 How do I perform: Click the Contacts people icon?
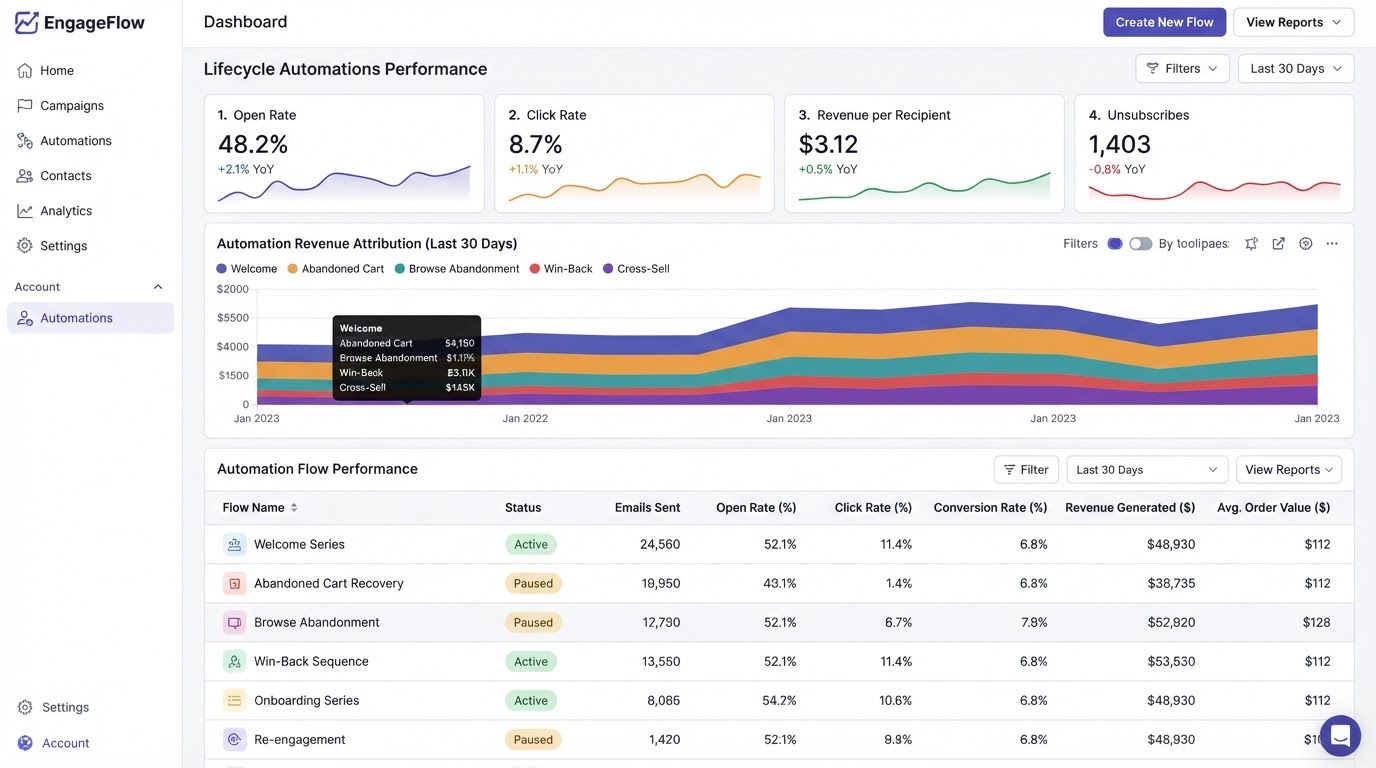[x=25, y=175]
